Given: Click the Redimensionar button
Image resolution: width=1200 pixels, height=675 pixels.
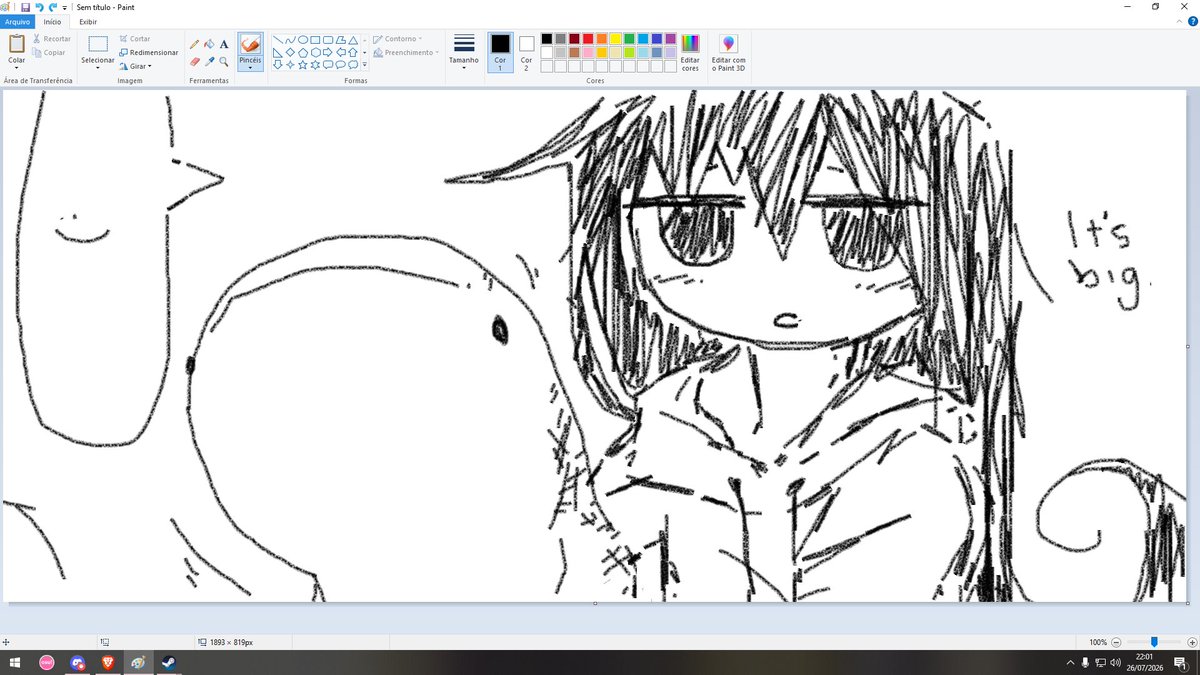Looking at the screenshot, I should coord(148,52).
